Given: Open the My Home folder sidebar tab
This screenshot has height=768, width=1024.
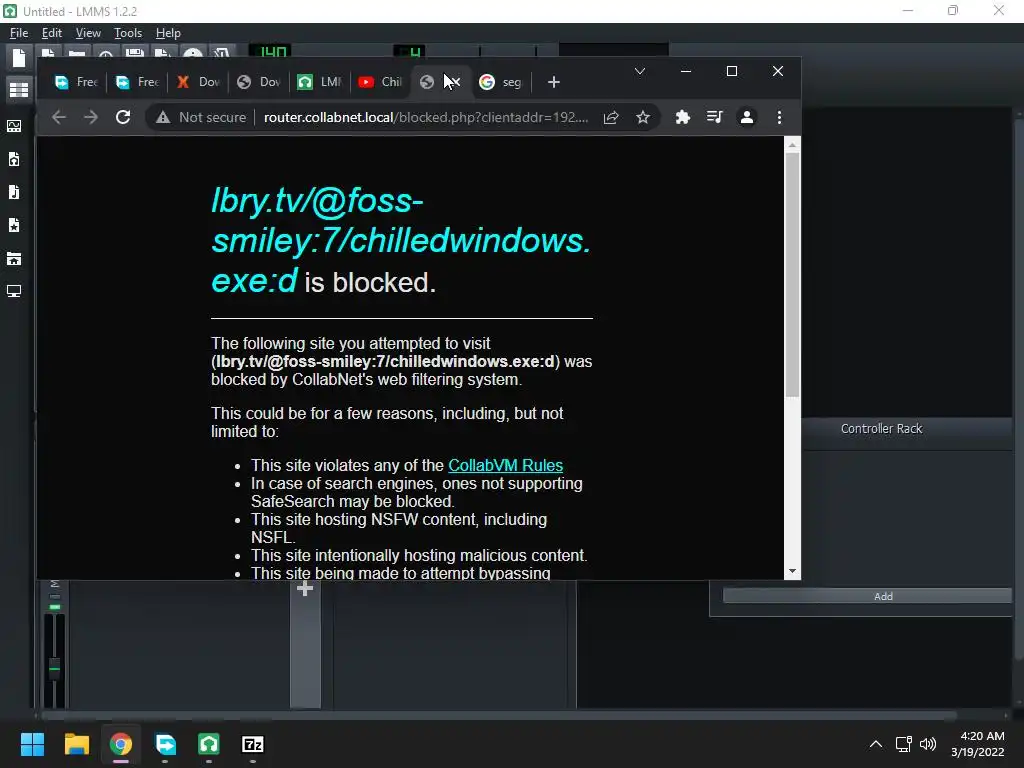Looking at the screenshot, I should (14, 259).
